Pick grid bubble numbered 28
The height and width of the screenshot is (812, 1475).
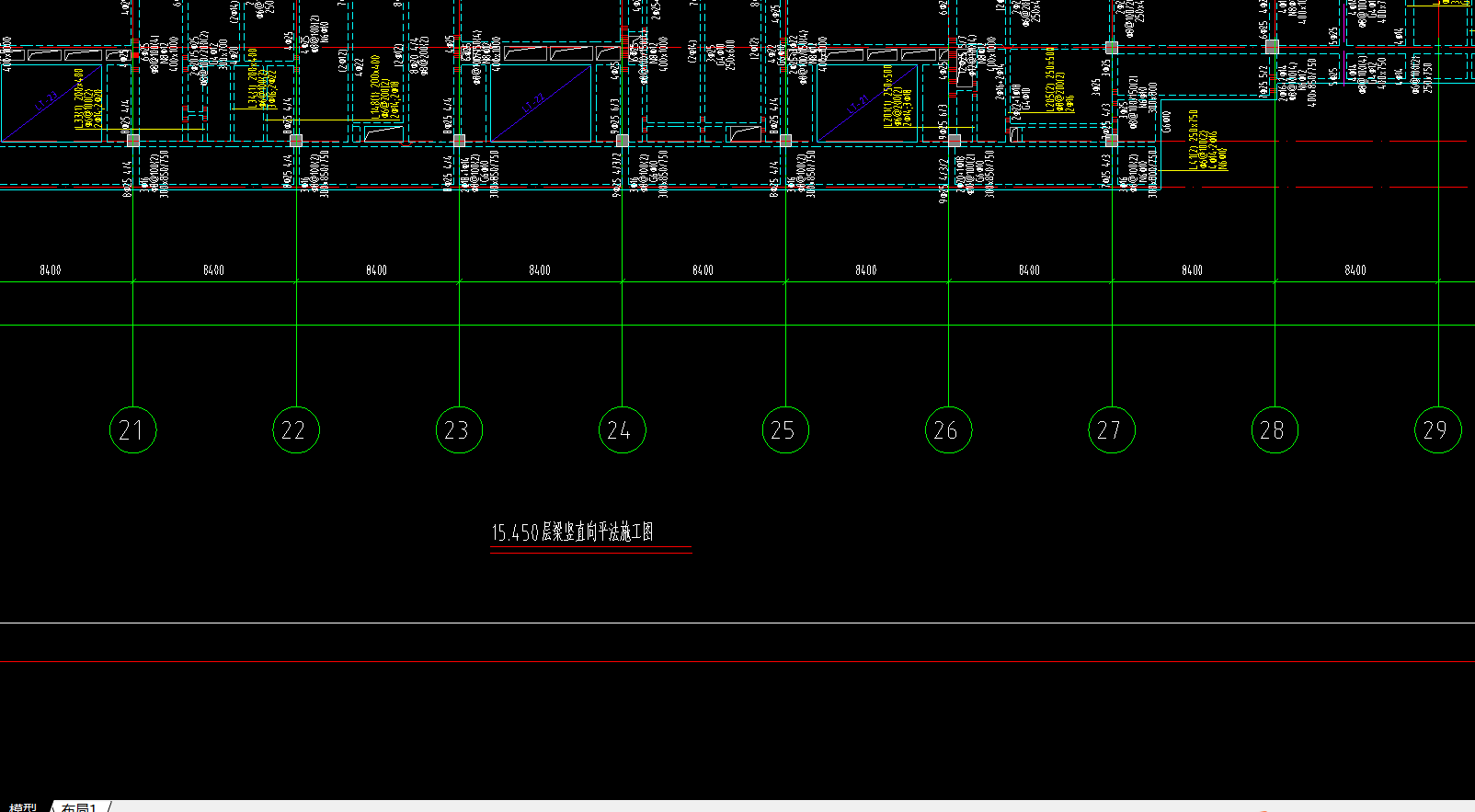pos(1275,429)
